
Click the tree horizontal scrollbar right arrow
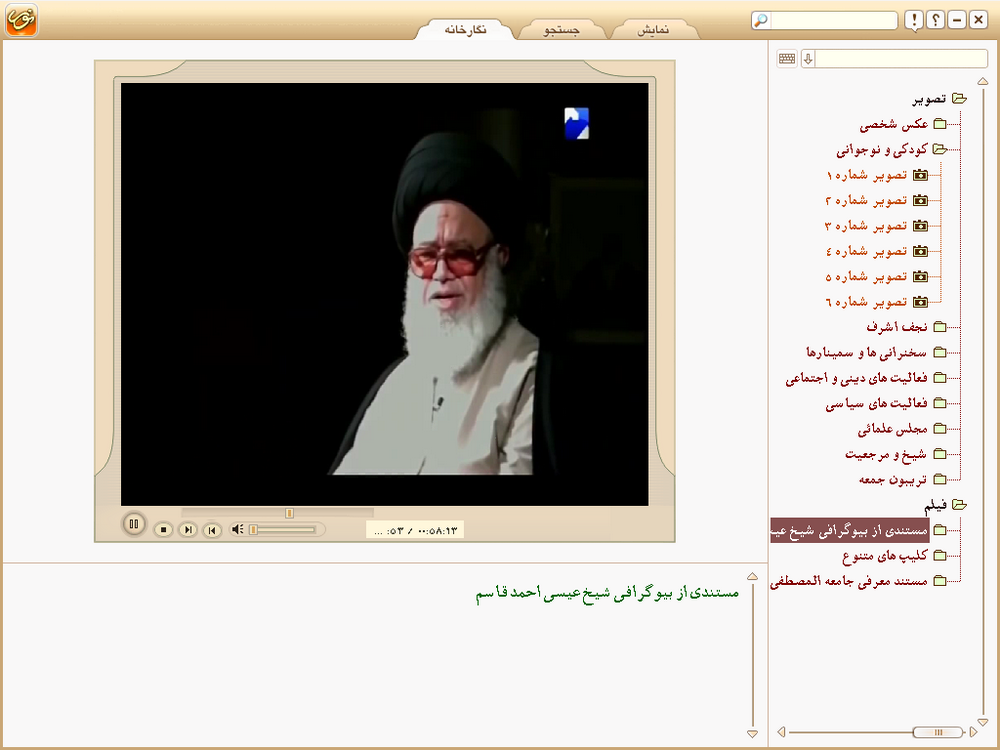(973, 732)
